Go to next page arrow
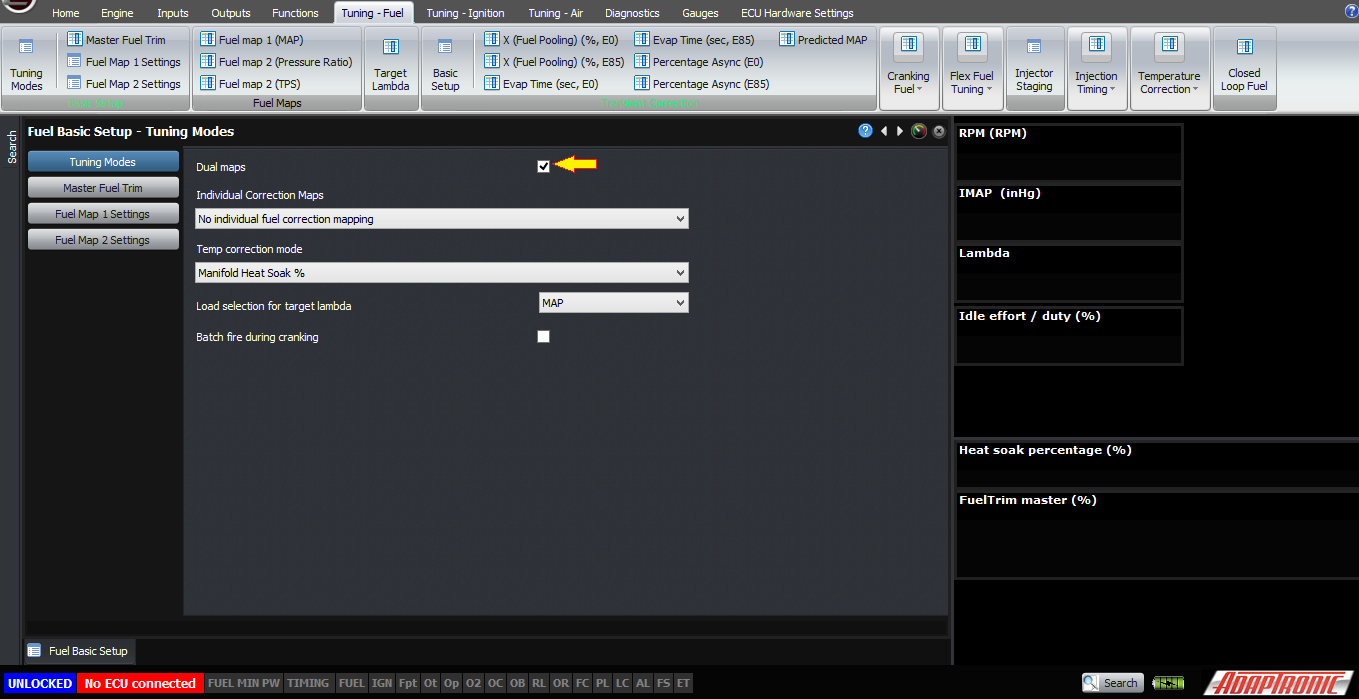Viewport: 1359px width, 699px height. point(900,131)
